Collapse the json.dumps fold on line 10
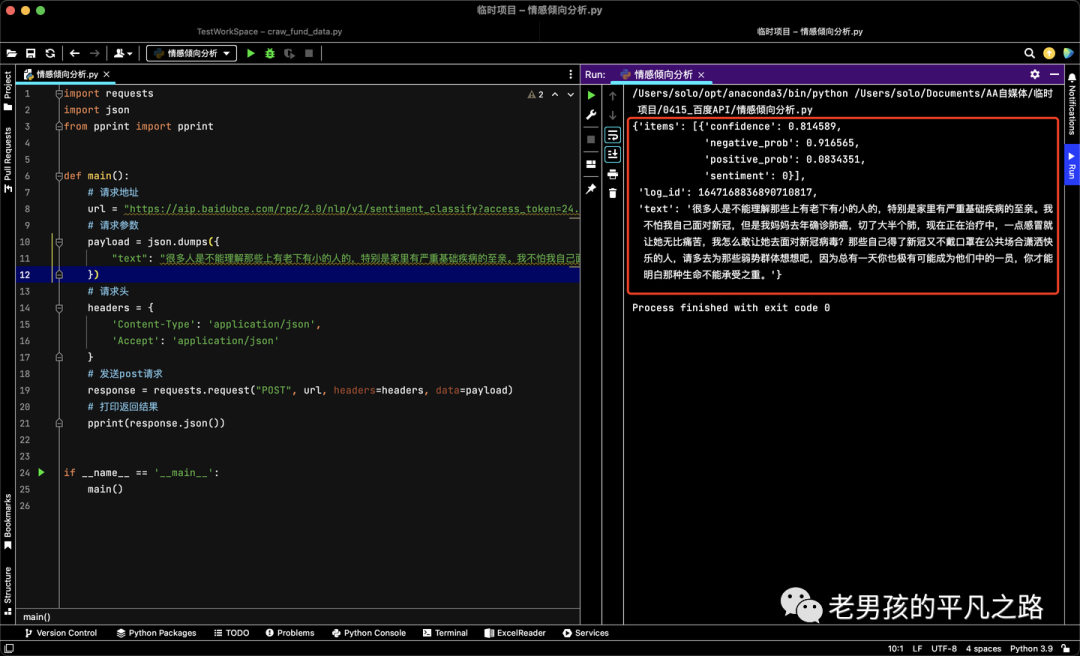The height and width of the screenshot is (656, 1080). coord(59,242)
